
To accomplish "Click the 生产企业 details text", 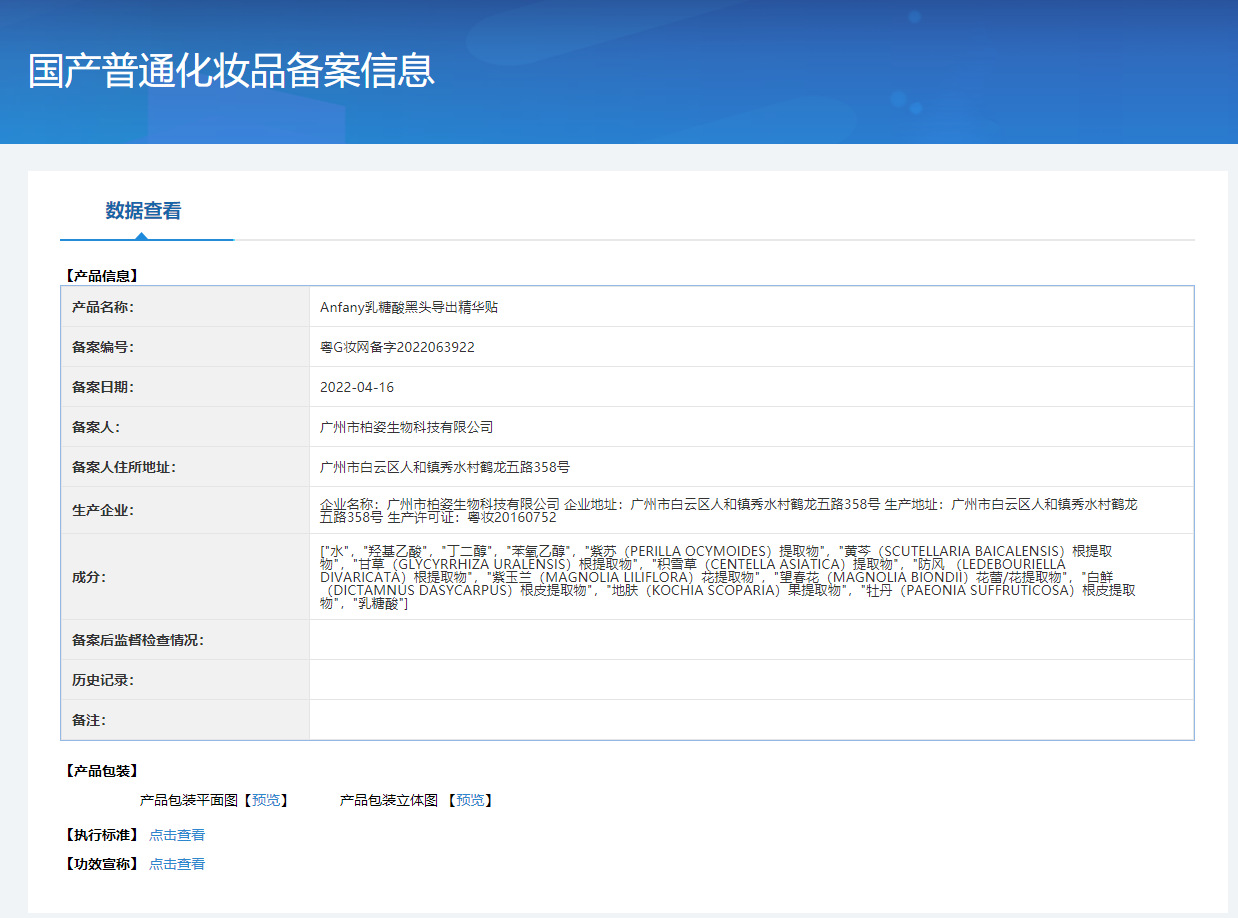I will pos(728,510).
